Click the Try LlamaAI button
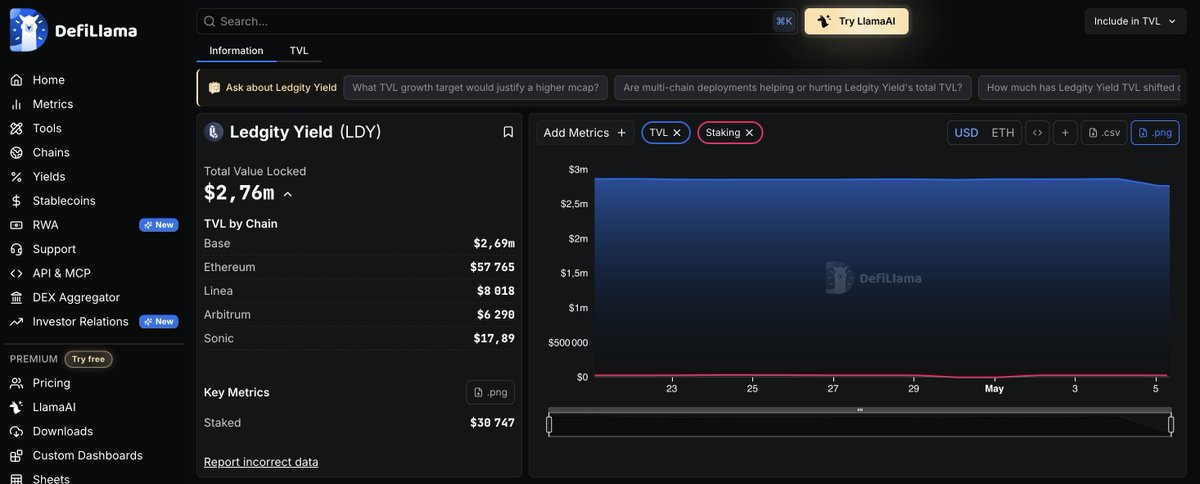The height and width of the screenshot is (484, 1200). (x=857, y=21)
